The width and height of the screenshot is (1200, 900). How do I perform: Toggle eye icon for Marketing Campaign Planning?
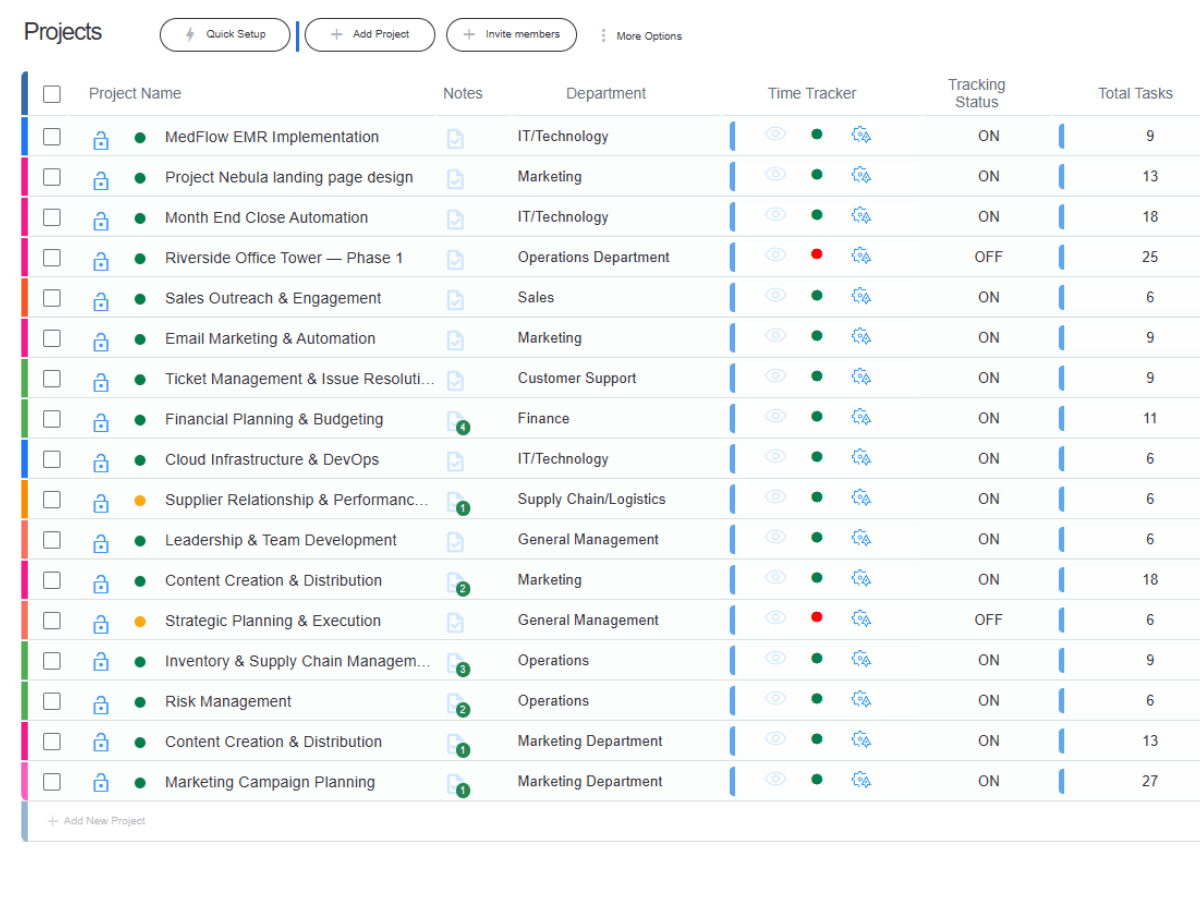click(775, 779)
